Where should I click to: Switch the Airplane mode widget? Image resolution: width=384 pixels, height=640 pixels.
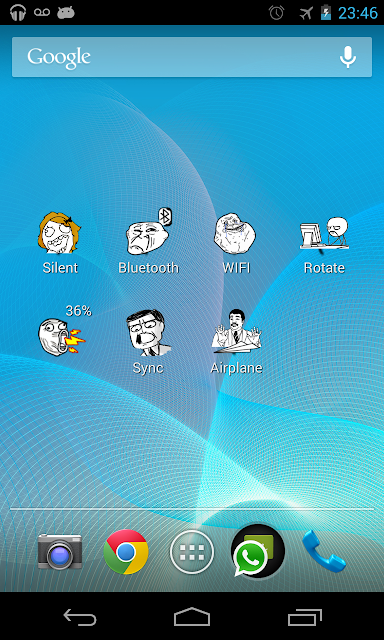point(236,342)
